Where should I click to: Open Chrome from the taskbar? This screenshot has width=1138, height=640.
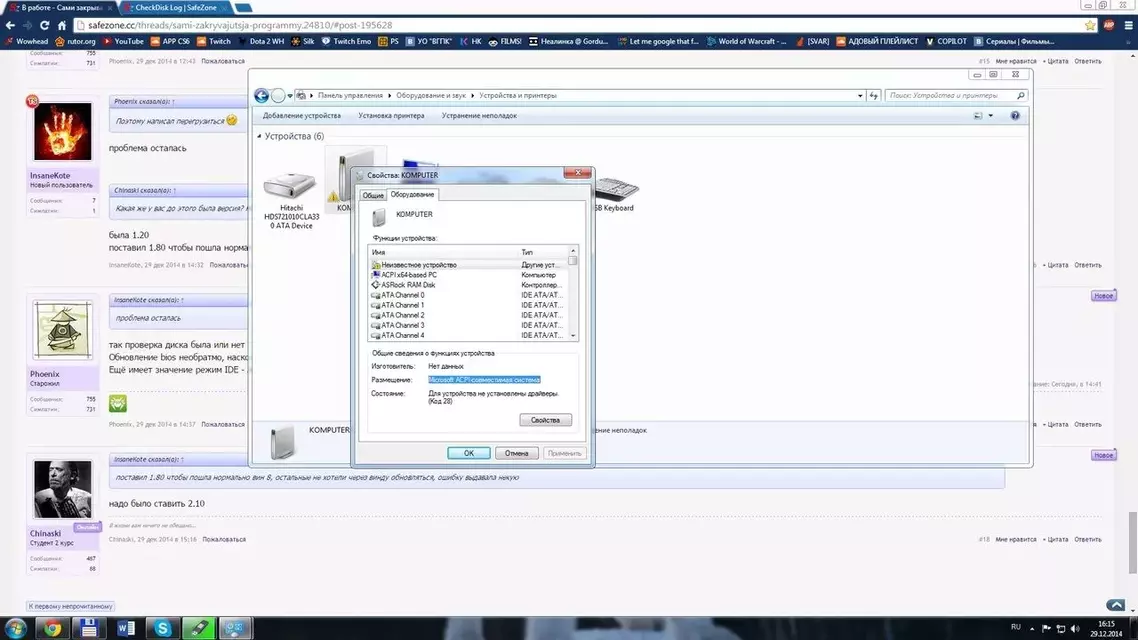[x=52, y=628]
